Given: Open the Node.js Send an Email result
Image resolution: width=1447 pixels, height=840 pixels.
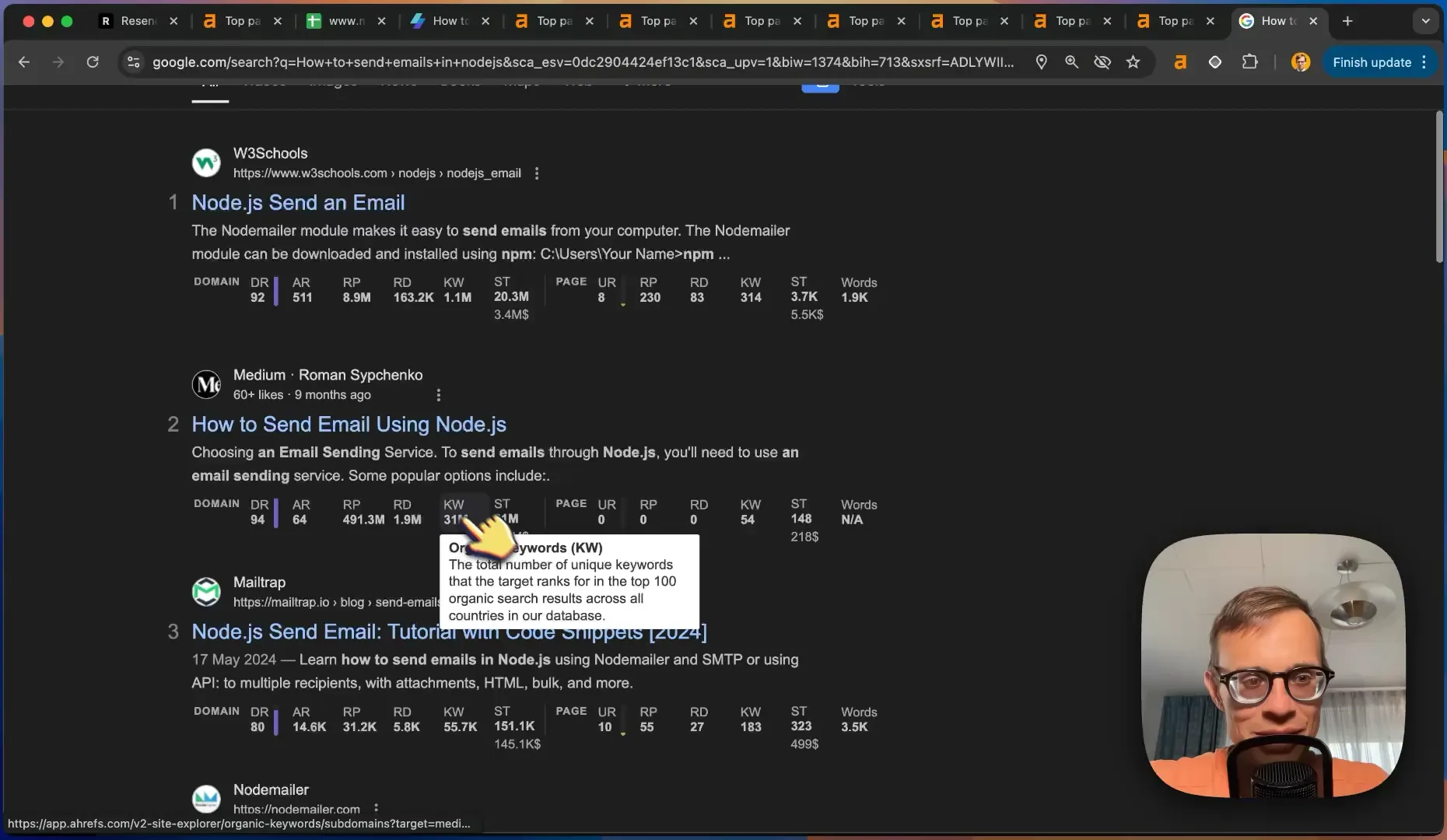Looking at the screenshot, I should [298, 203].
